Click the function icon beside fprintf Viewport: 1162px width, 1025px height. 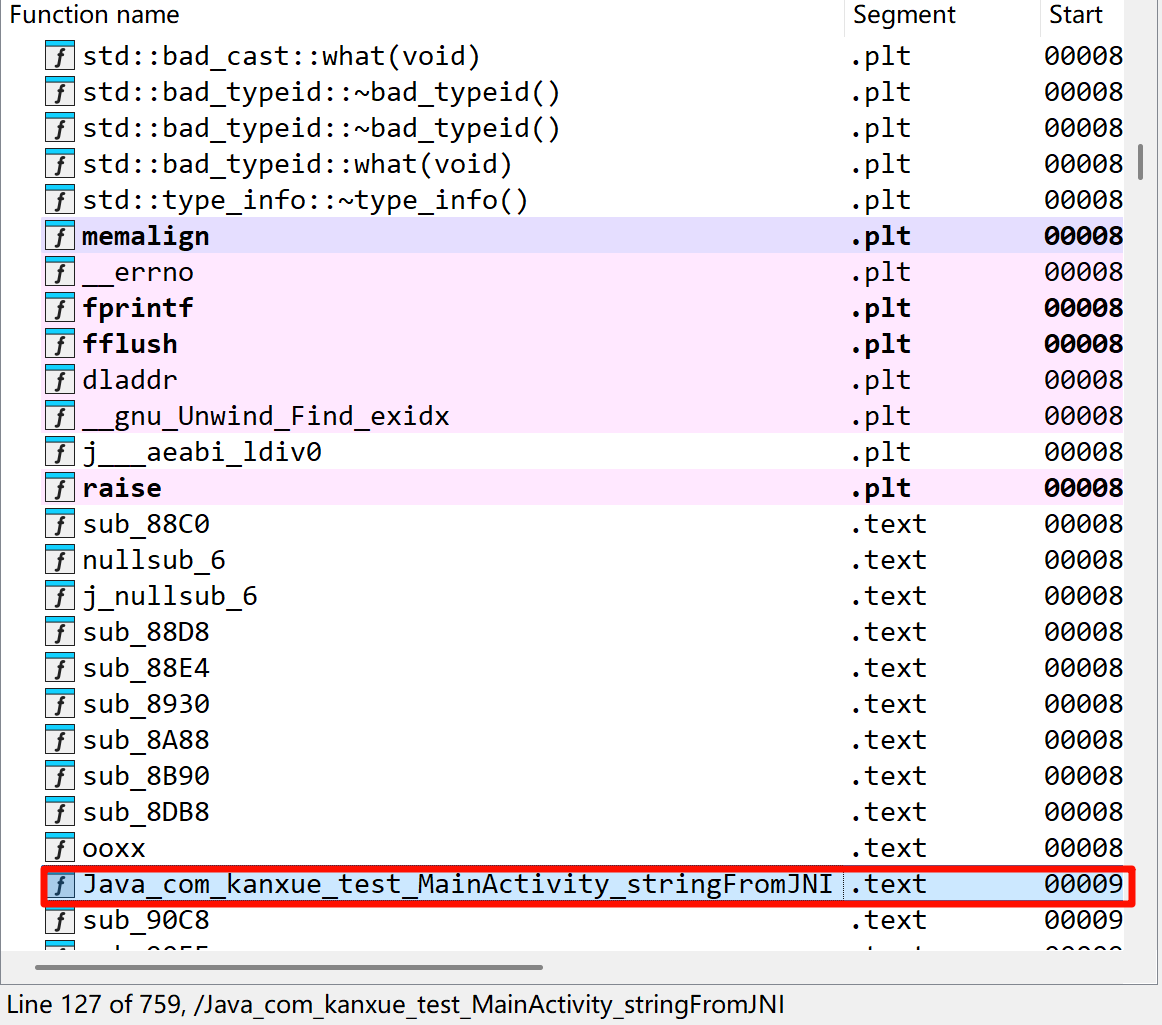(x=60, y=309)
